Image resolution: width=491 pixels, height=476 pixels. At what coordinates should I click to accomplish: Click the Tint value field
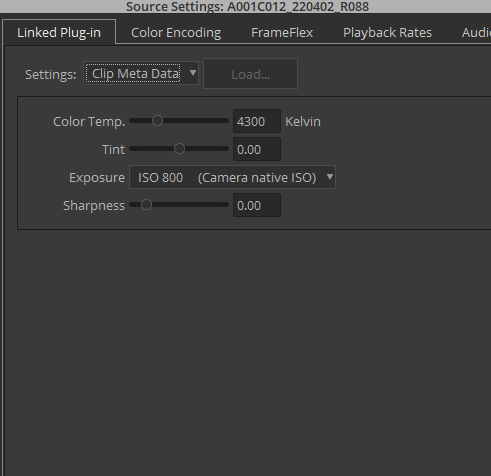tap(257, 149)
